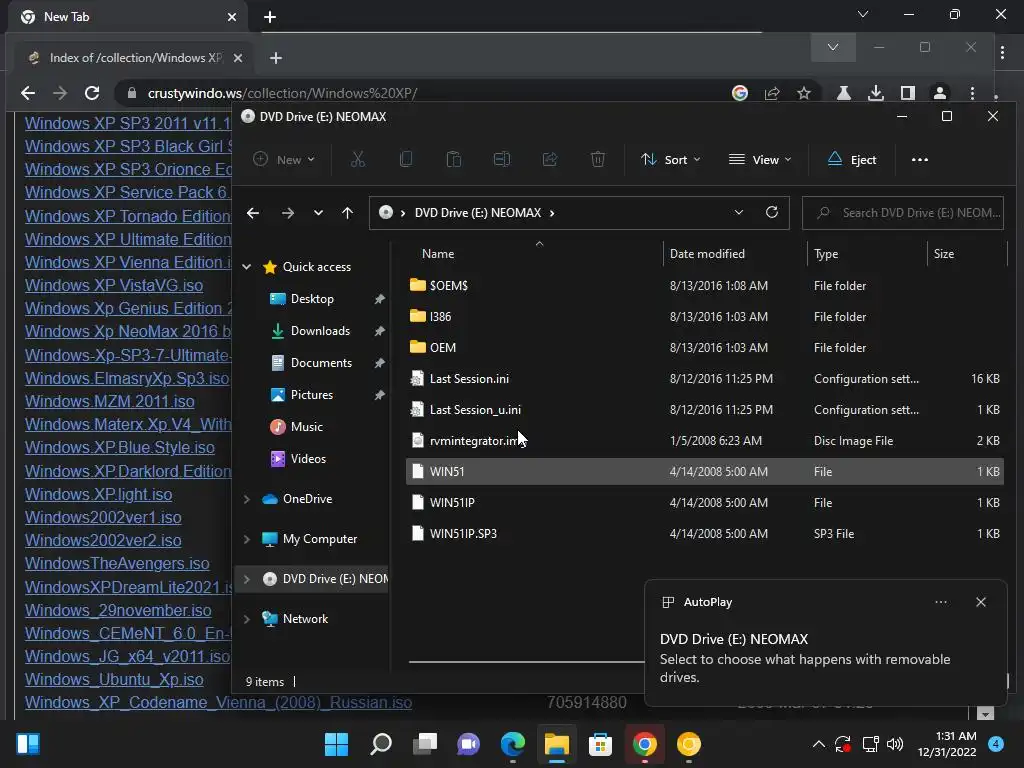The height and width of the screenshot is (768, 1024).
Task: Expand the My Computer tree node
Action: coord(246,539)
